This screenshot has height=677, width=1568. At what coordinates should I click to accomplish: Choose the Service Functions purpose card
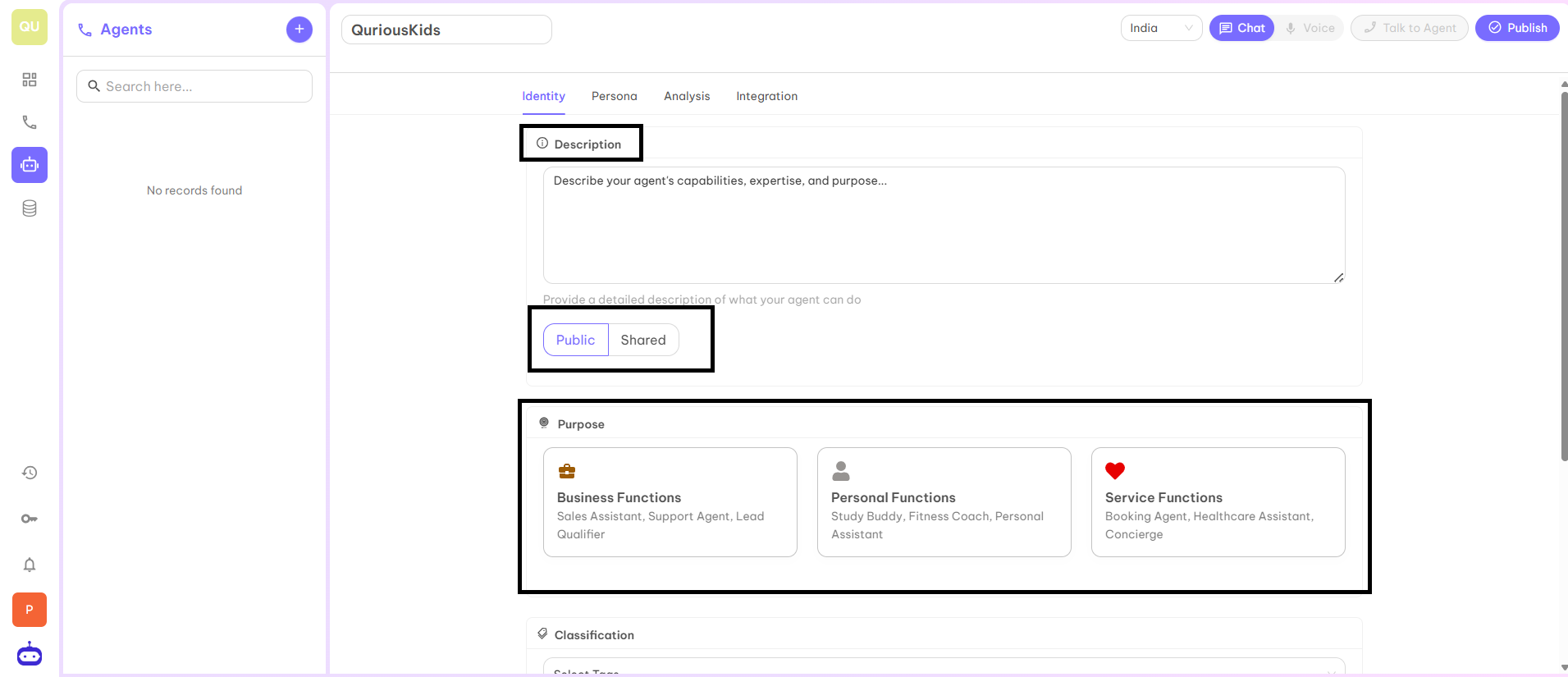[x=1218, y=502]
